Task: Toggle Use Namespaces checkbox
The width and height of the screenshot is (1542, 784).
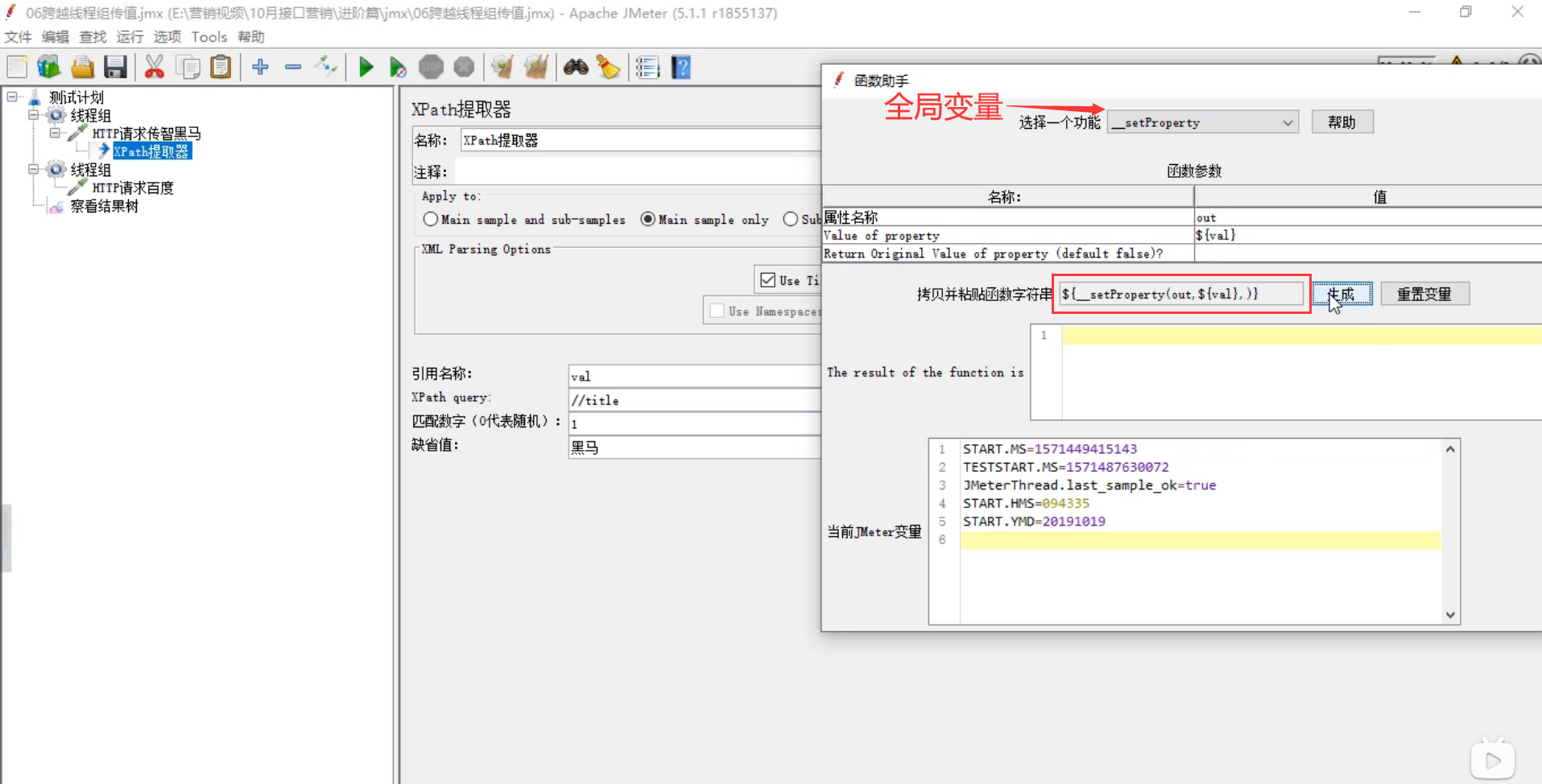Action: pyautogui.click(x=717, y=311)
